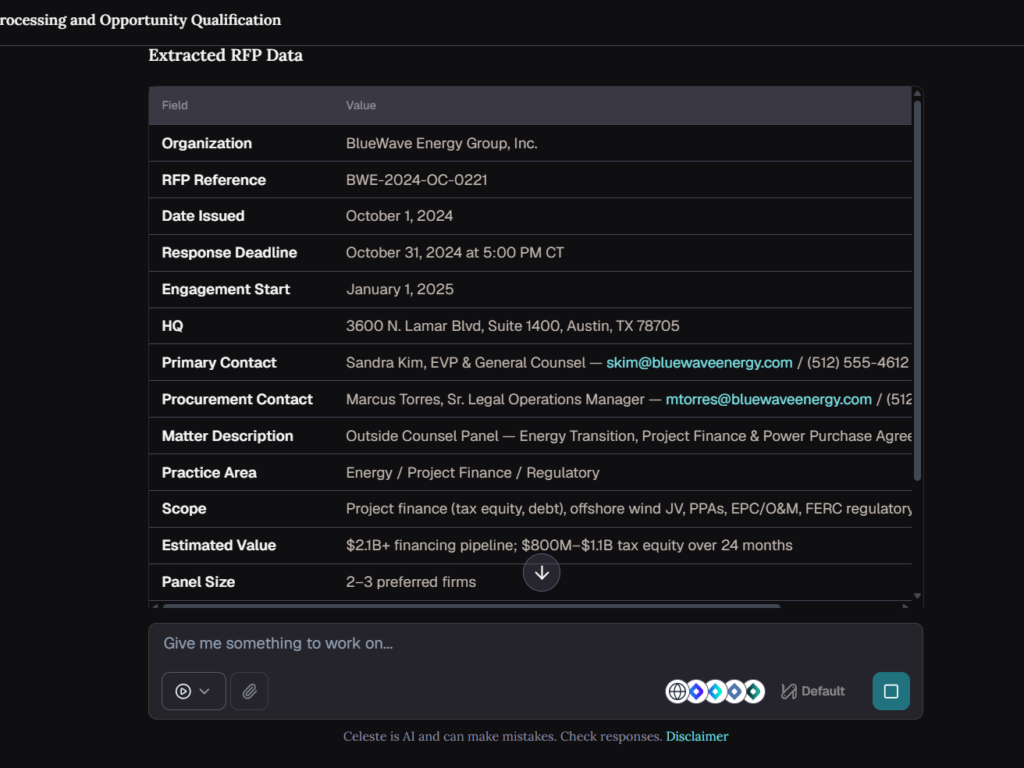Click the scroll-to-bottom arrow button

click(x=541, y=573)
